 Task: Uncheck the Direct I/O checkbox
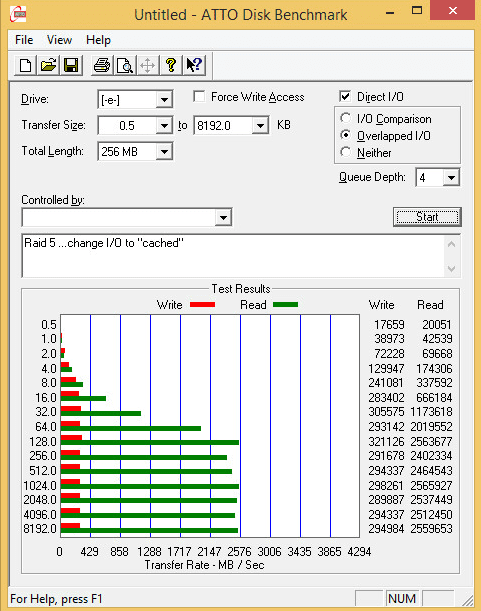pos(345,96)
